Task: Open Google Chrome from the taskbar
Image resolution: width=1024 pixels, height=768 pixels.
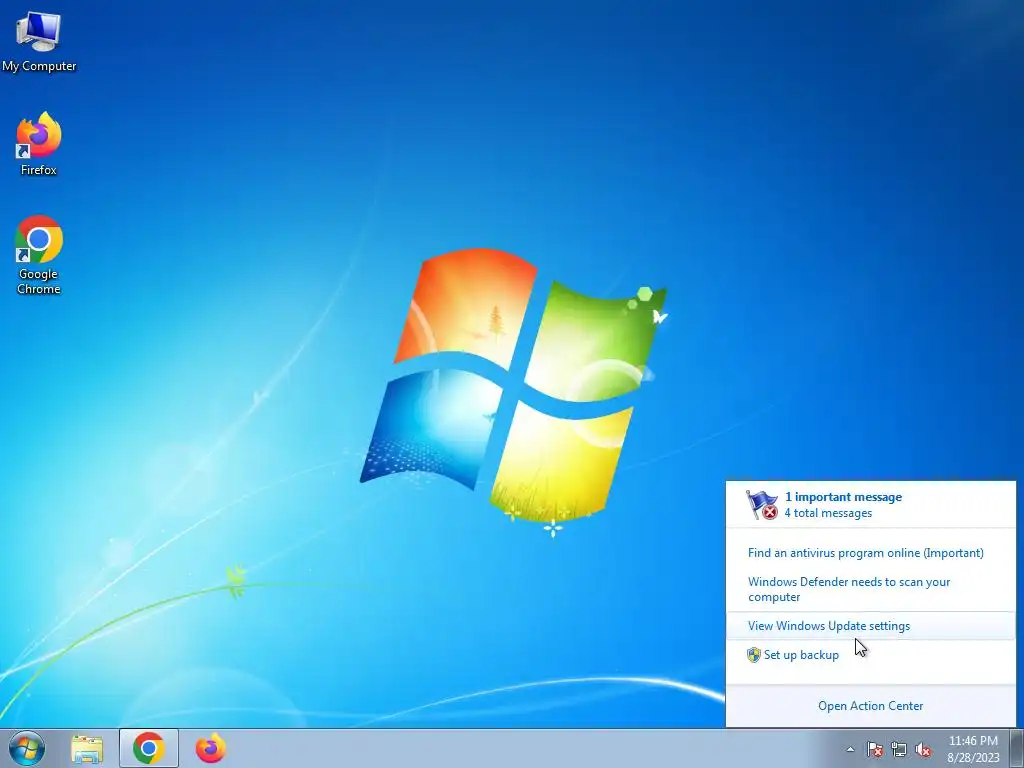Action: click(x=149, y=748)
